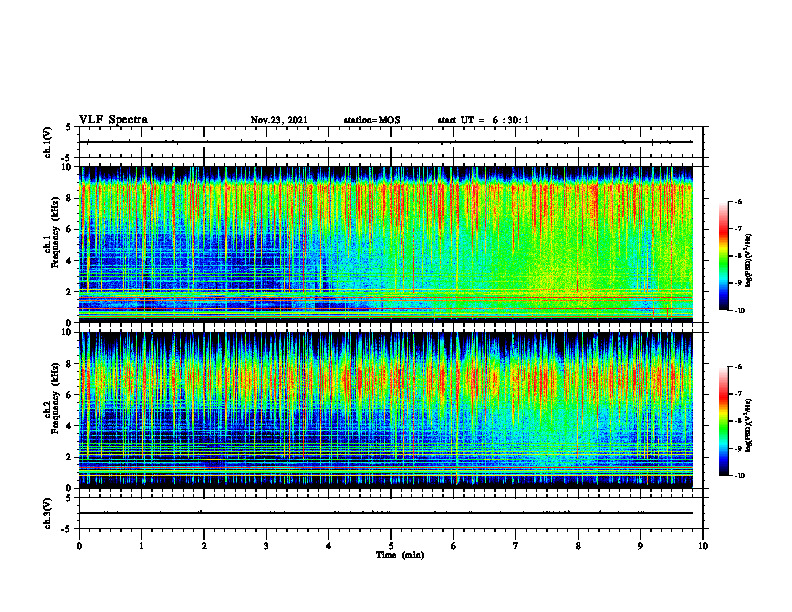Click the '-10' label on ch.2 color bar
This screenshot has height=612, width=792.
point(739,476)
